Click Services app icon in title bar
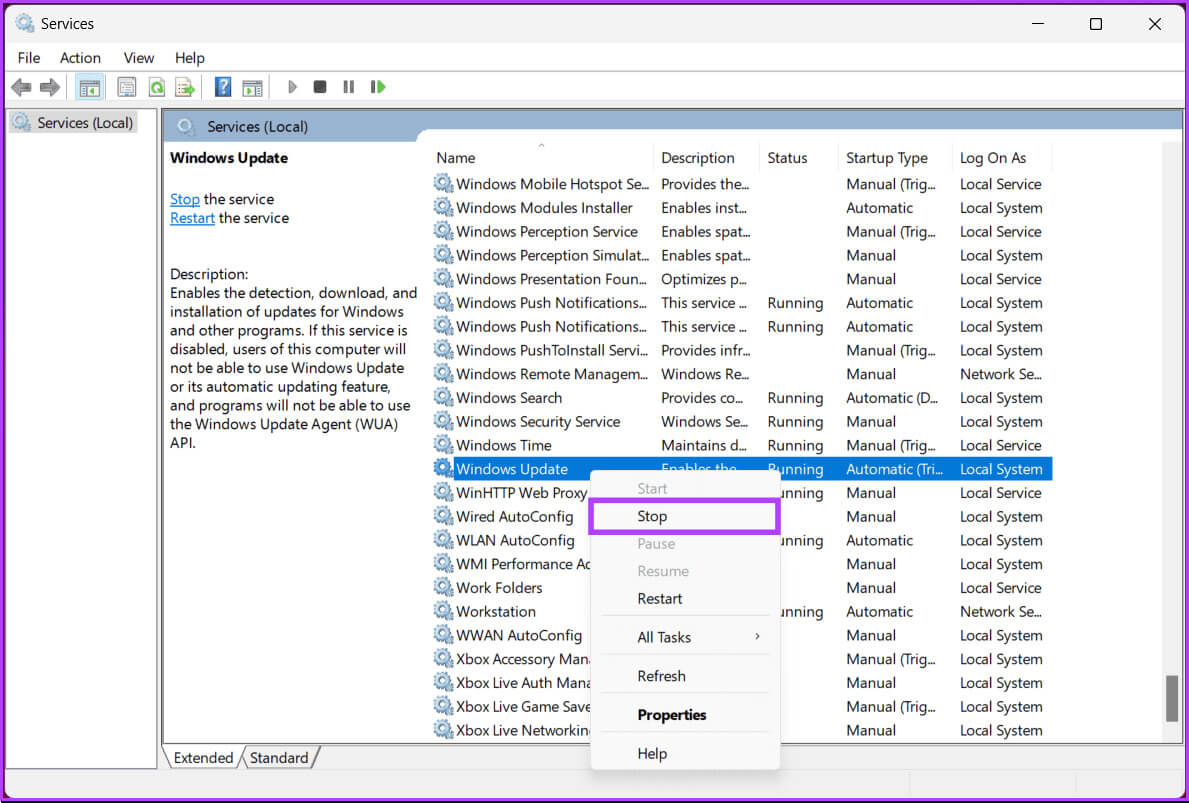The width and height of the screenshot is (1189, 803). 24,24
